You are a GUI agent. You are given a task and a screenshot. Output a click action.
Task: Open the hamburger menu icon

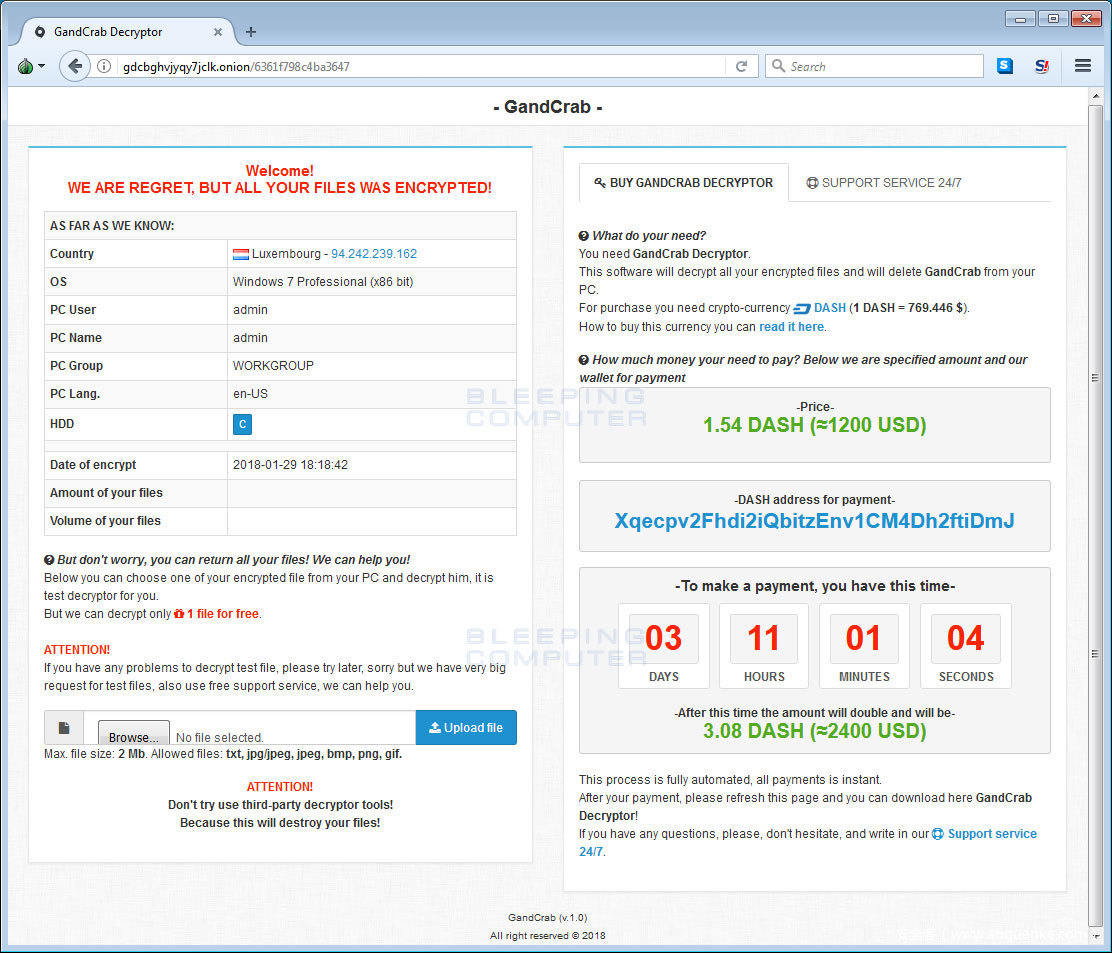pos(1082,66)
